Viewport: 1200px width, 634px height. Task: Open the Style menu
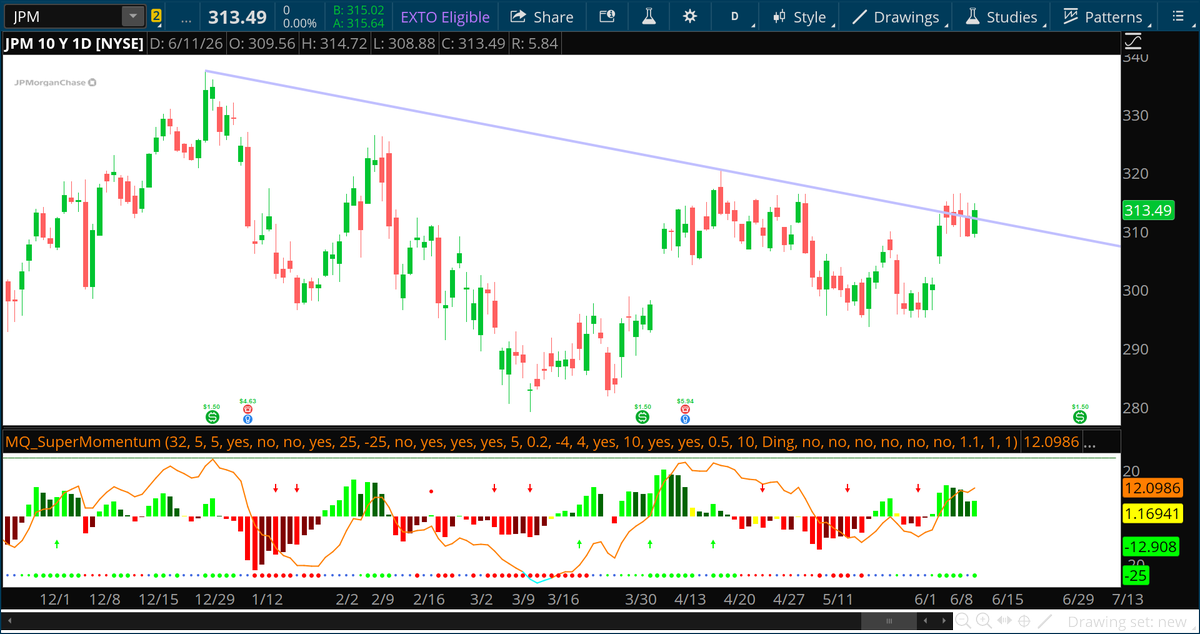801,16
